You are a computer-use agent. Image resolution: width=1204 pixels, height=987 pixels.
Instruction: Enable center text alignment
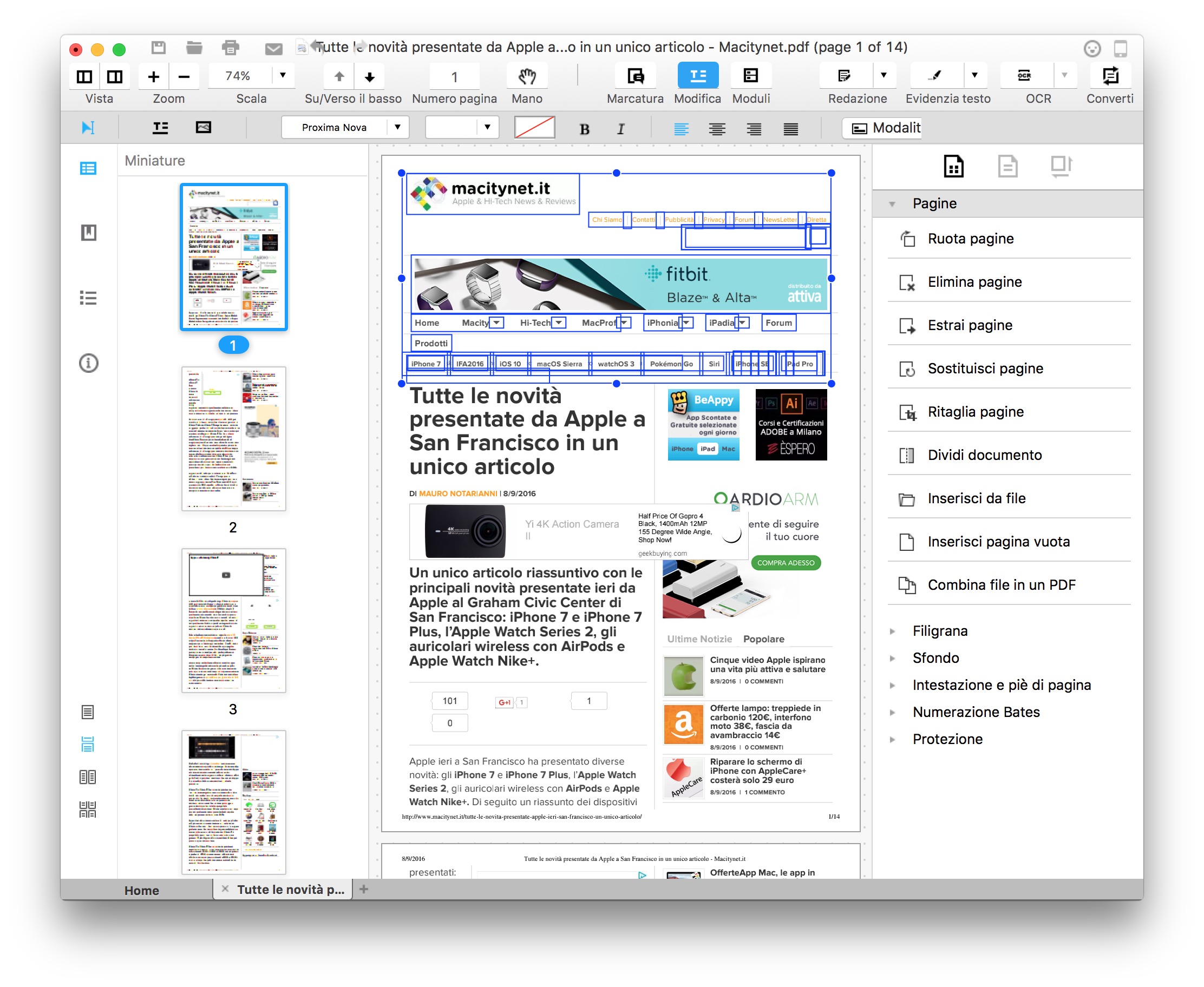tap(717, 129)
